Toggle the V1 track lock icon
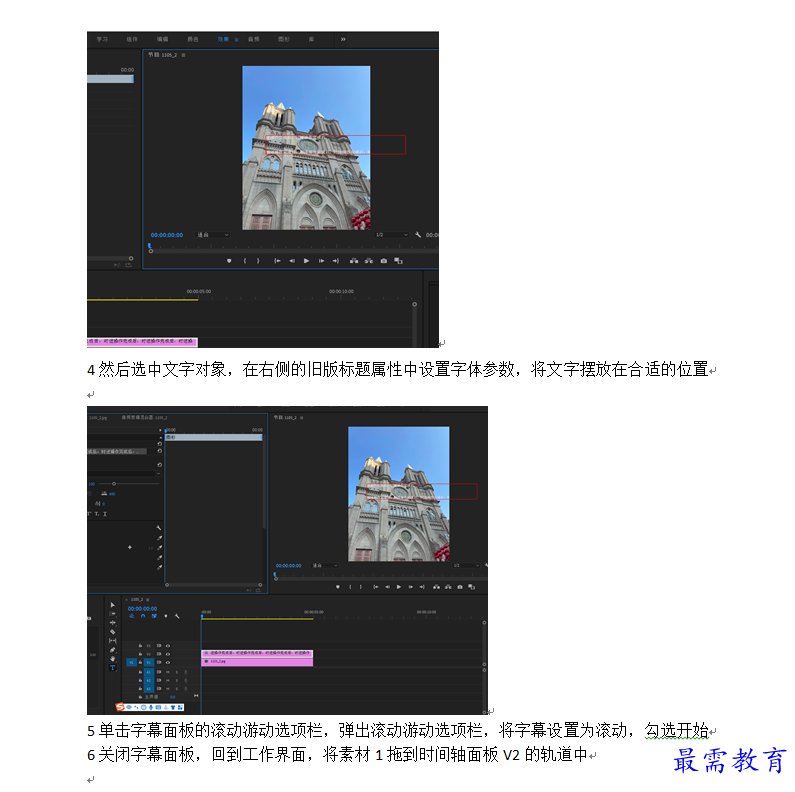Image resolution: width=795 pixels, height=792 pixels. 140,662
